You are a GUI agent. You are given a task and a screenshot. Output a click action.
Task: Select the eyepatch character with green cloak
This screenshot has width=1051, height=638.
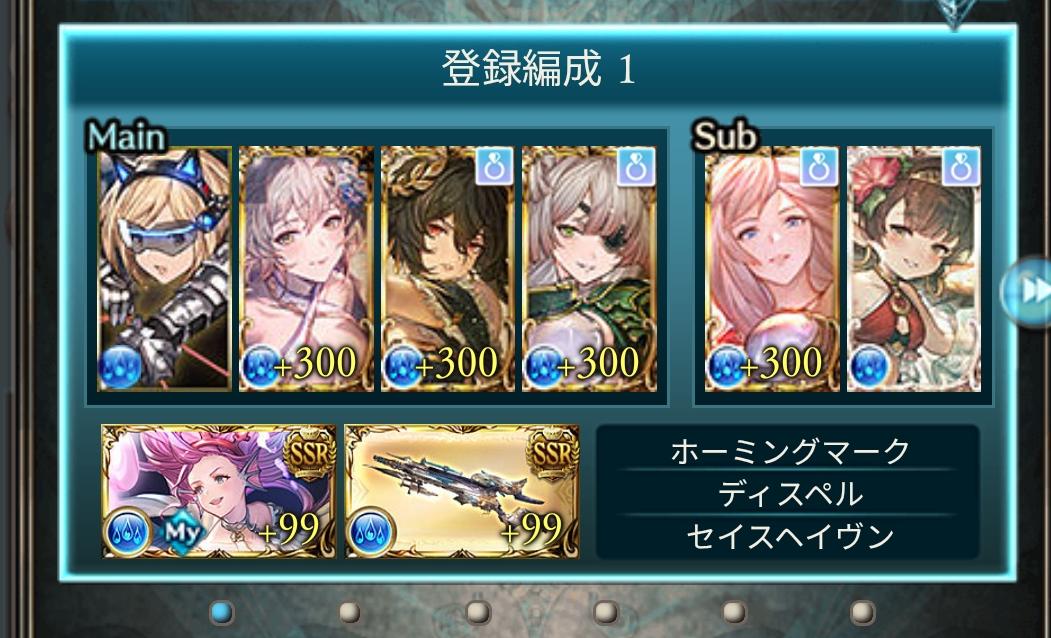590,269
